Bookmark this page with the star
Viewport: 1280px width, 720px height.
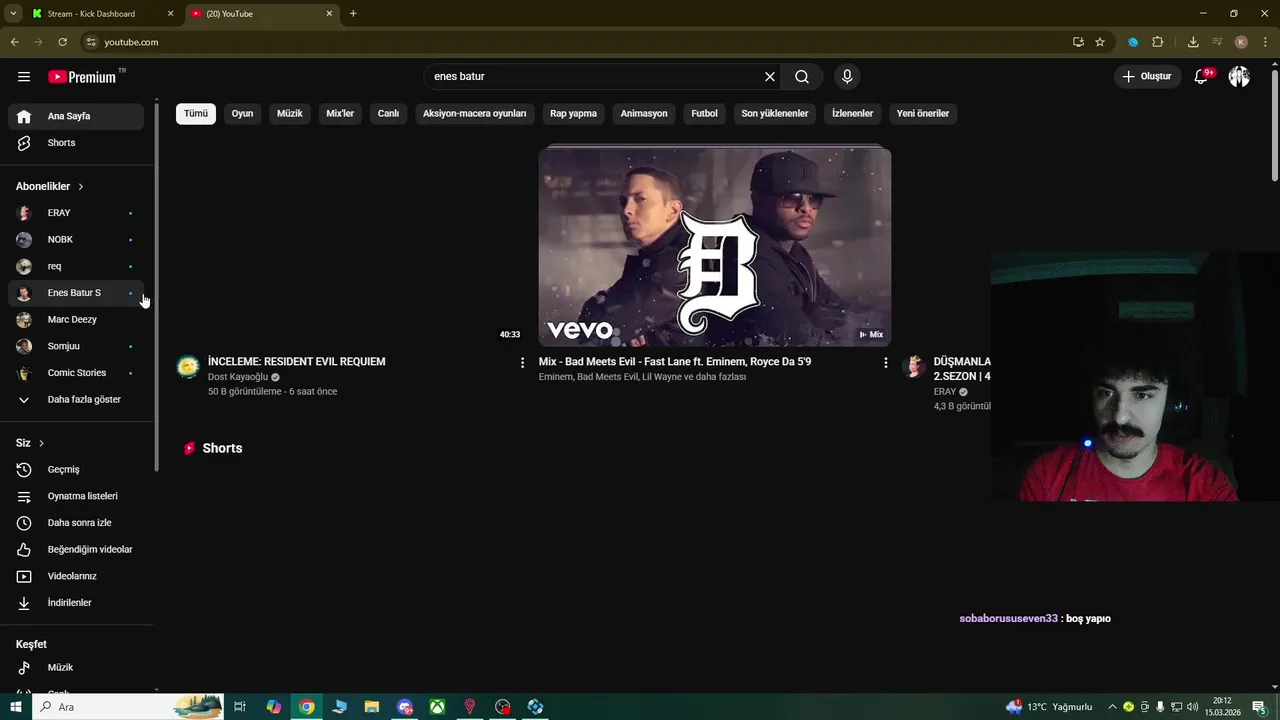coord(1100,42)
